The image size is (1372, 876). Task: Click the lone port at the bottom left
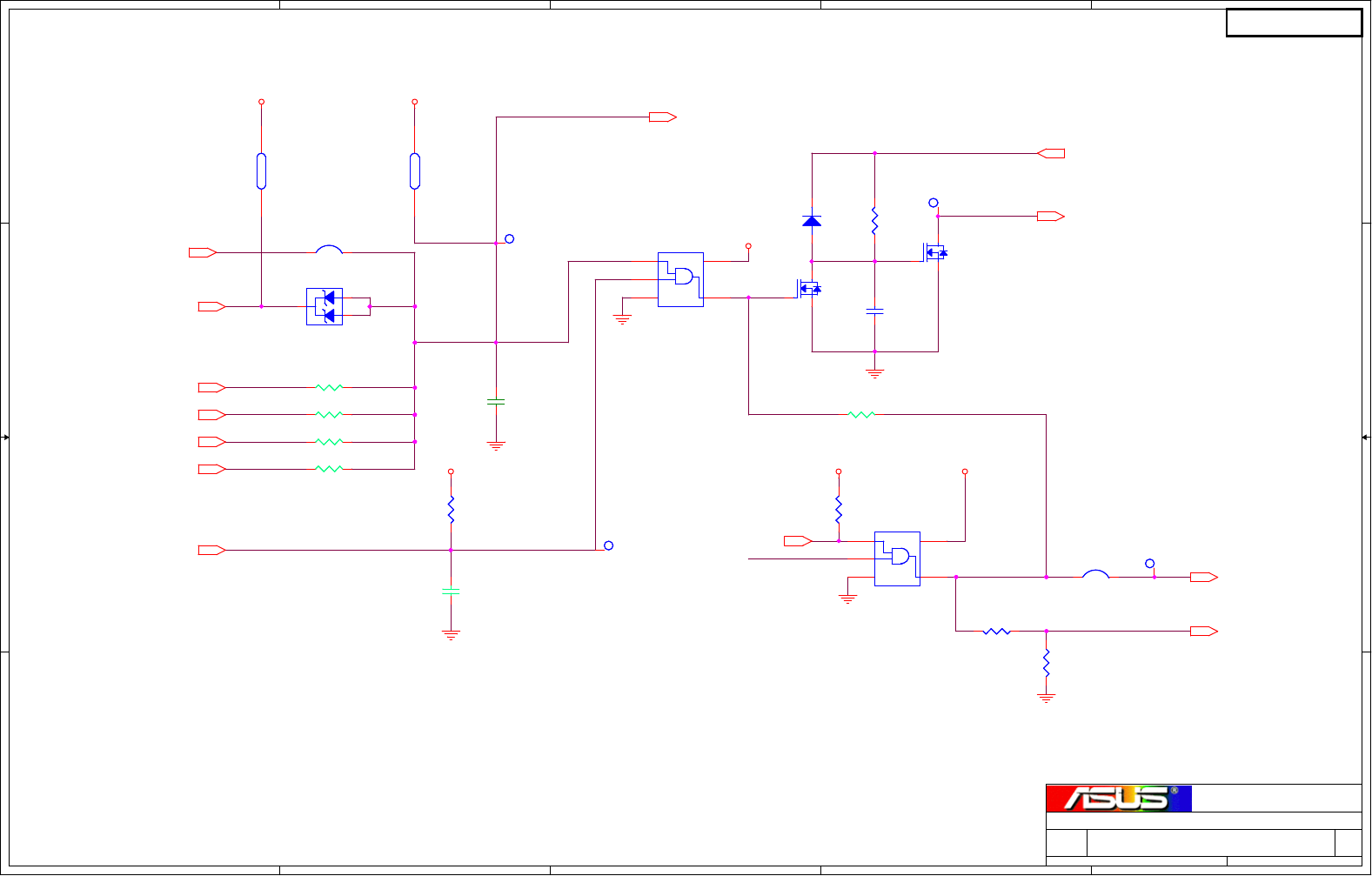tap(212, 551)
